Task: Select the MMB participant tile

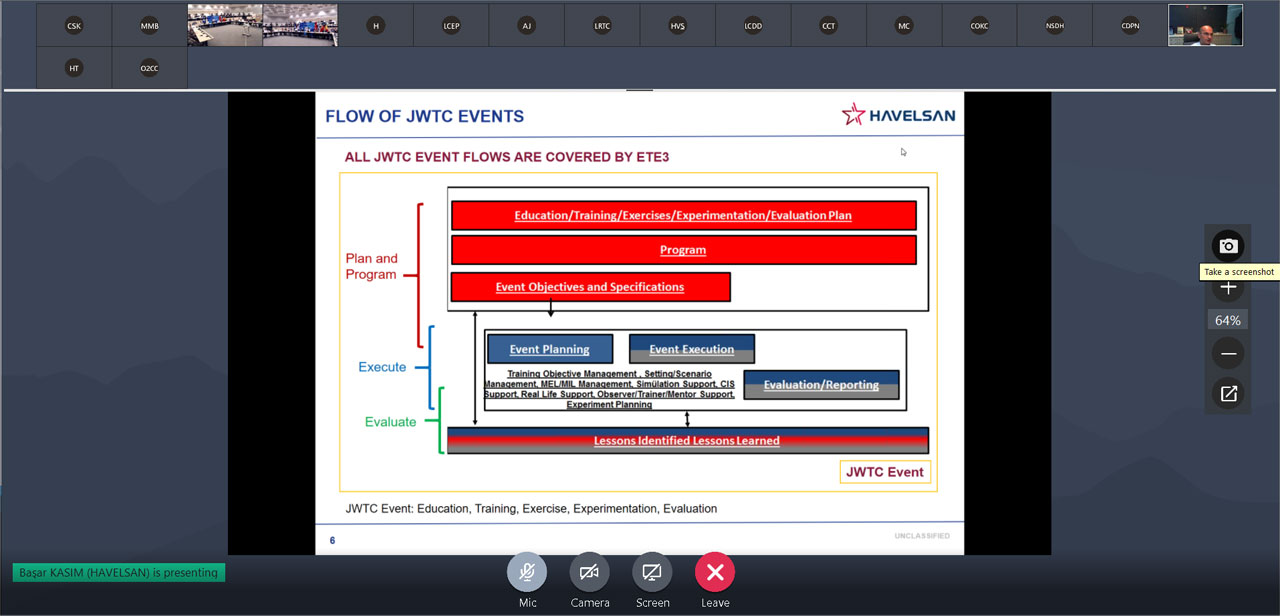Action: point(149,26)
